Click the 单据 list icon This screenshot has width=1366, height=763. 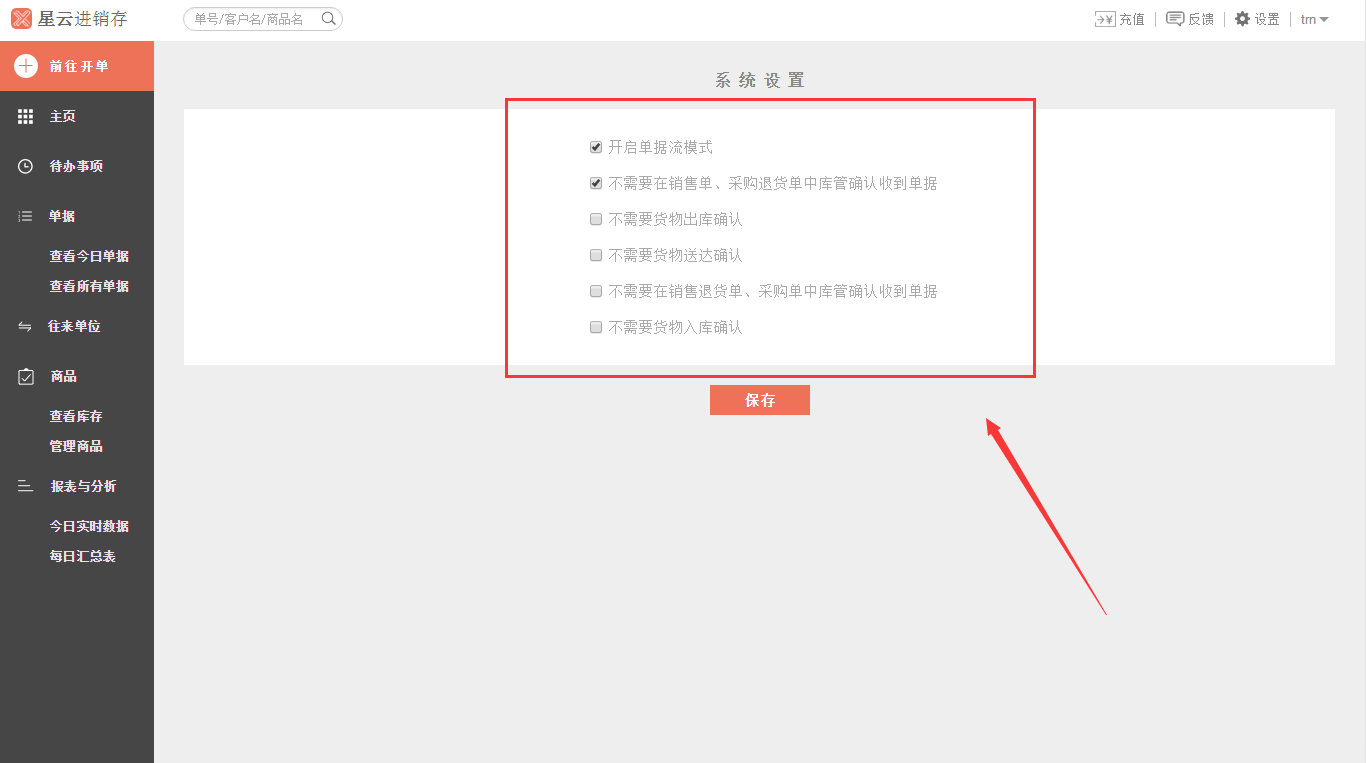[x=25, y=216]
